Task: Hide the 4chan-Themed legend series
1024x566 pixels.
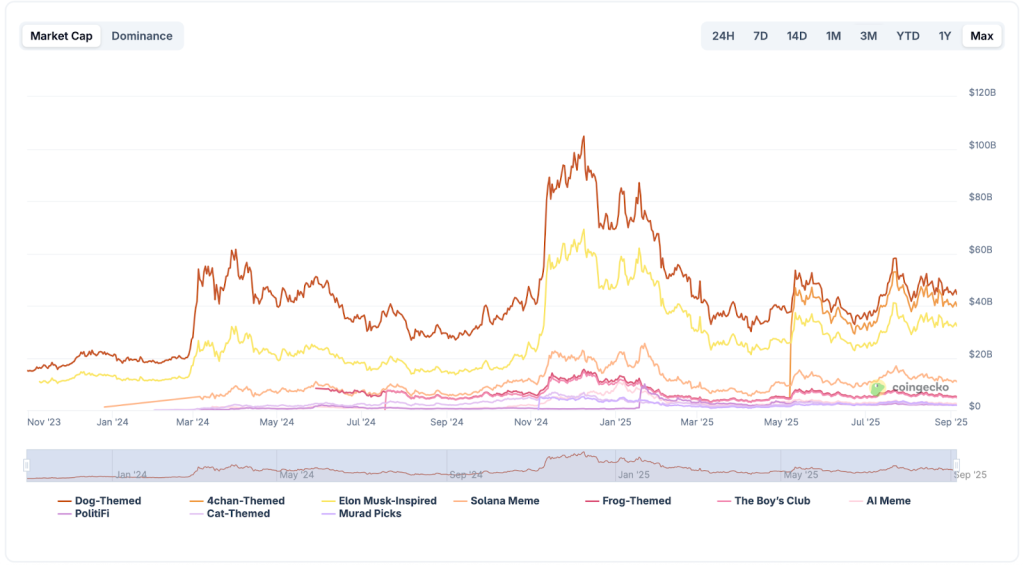Action: point(244,501)
